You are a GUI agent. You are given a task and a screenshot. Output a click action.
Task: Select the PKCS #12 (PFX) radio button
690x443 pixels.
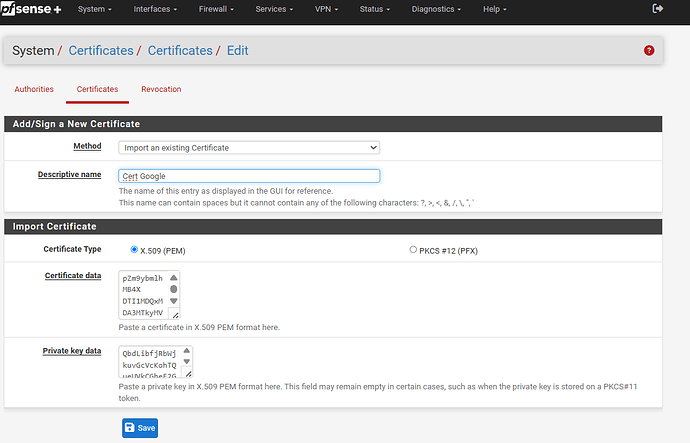413,249
